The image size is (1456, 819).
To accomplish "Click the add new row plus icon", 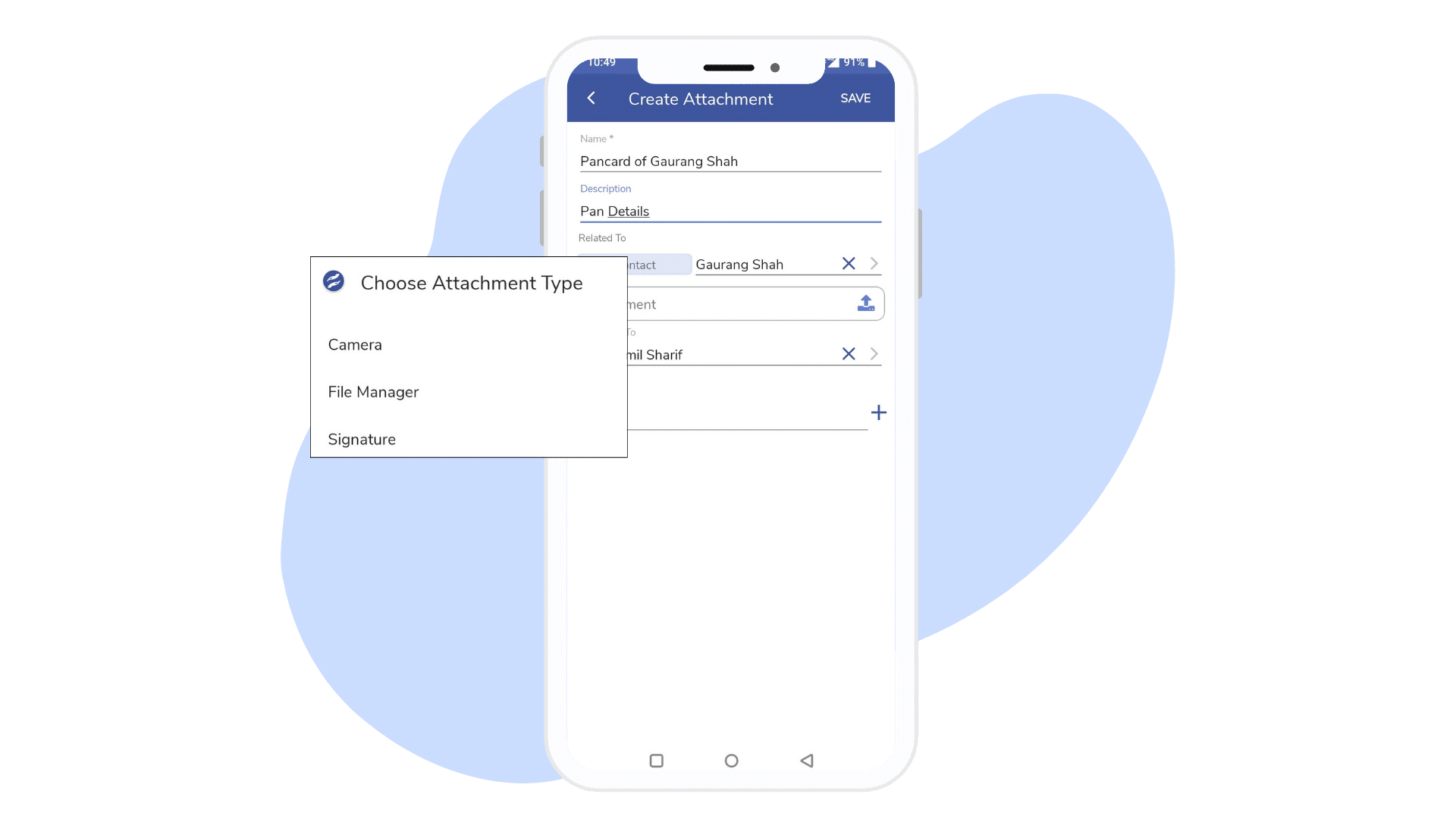I will [877, 412].
